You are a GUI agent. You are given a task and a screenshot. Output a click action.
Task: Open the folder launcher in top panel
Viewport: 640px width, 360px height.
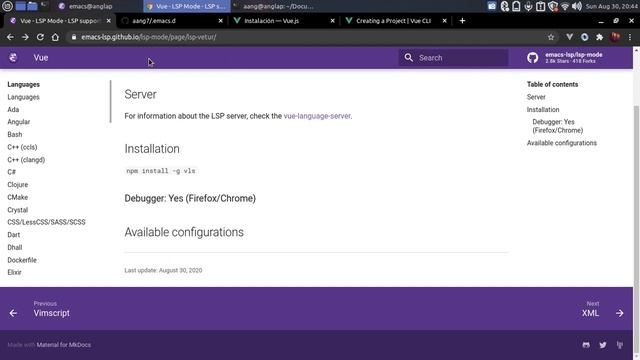click(x=32, y=6)
